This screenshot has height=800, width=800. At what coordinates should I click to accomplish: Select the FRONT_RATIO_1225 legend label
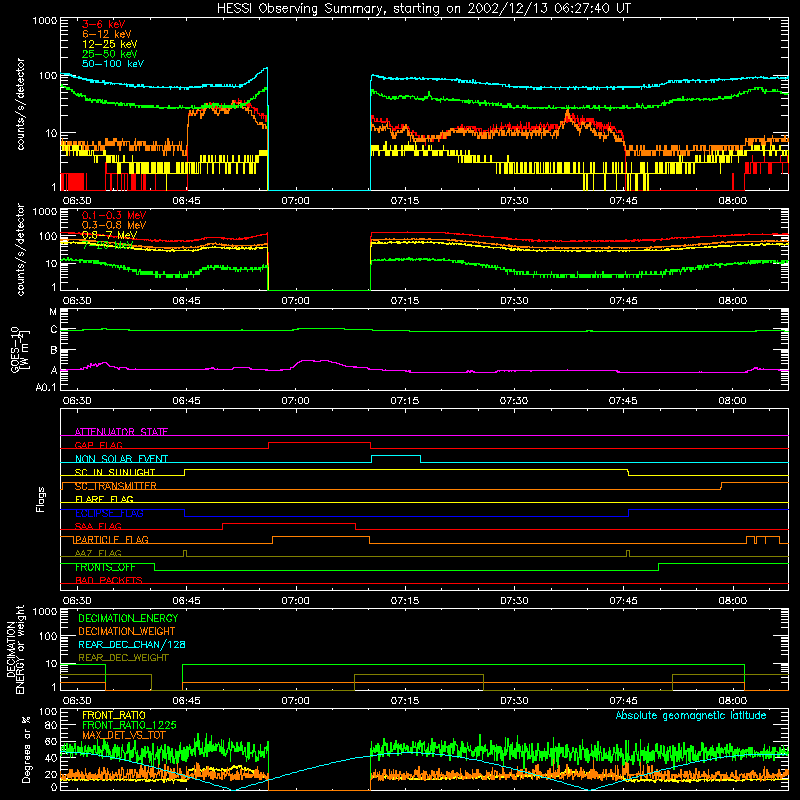(x=130, y=726)
